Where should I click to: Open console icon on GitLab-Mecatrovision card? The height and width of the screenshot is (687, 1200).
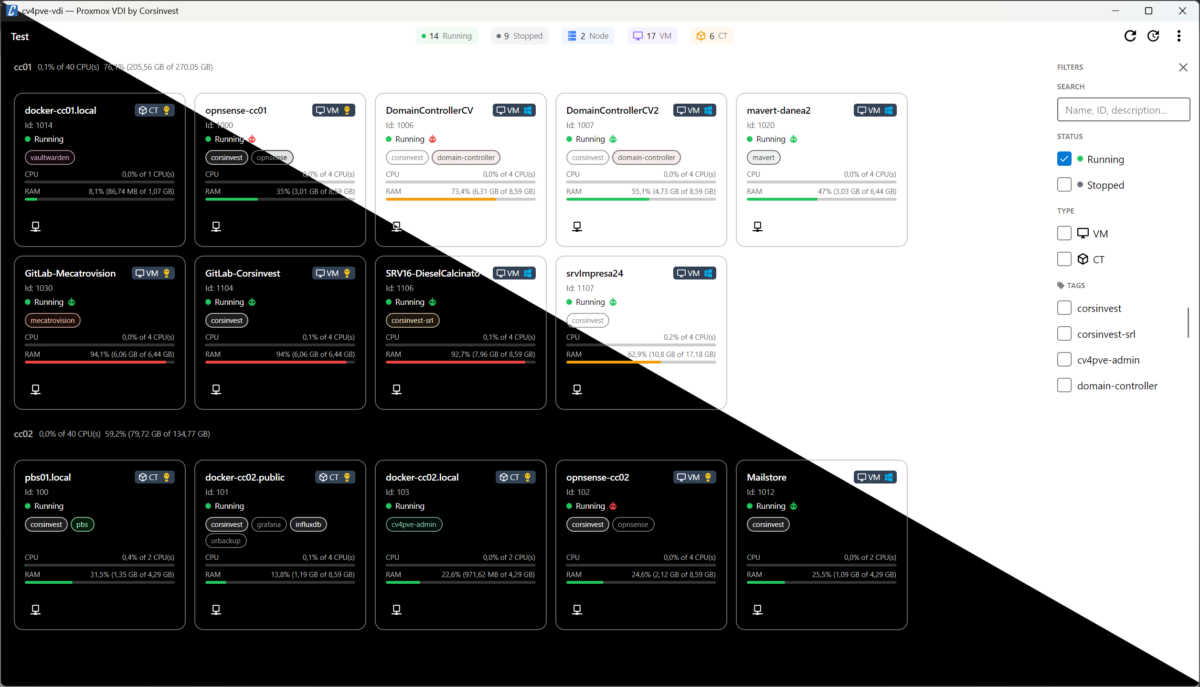point(35,389)
